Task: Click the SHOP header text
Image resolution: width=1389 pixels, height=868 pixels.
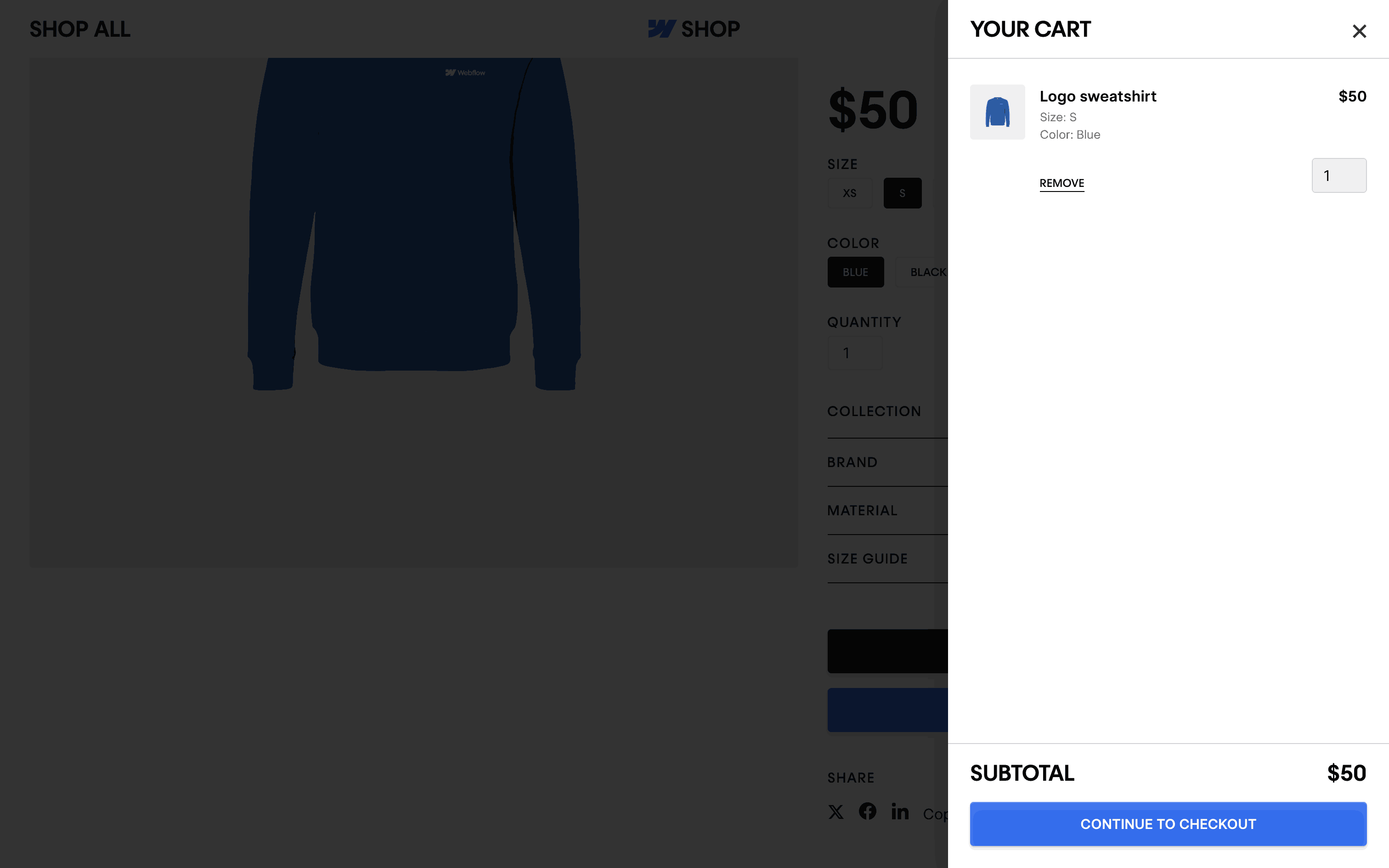Action: pyautogui.click(x=711, y=29)
